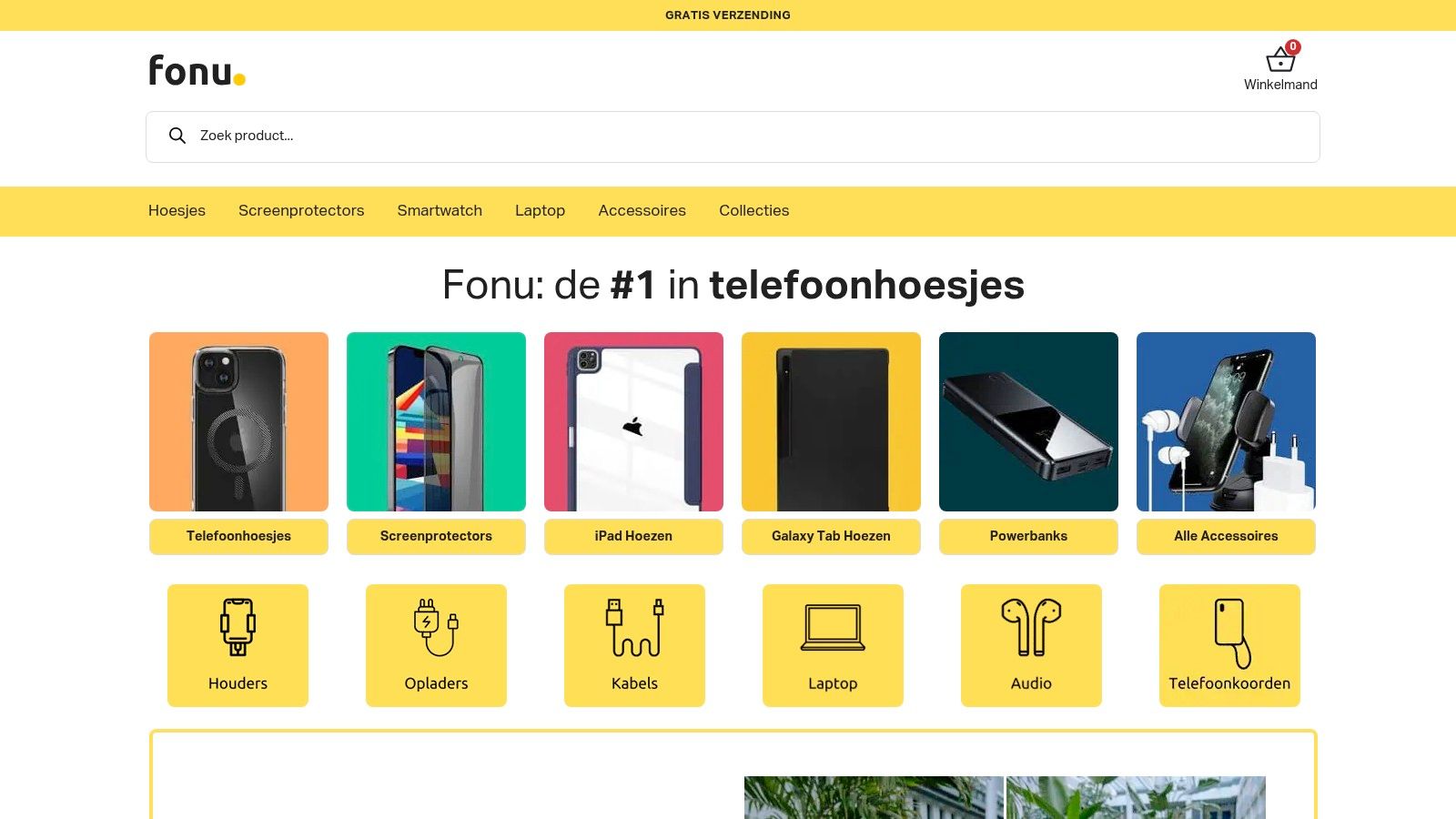
Task: Click the Galaxy Tab Hoezen button
Action: [831, 536]
